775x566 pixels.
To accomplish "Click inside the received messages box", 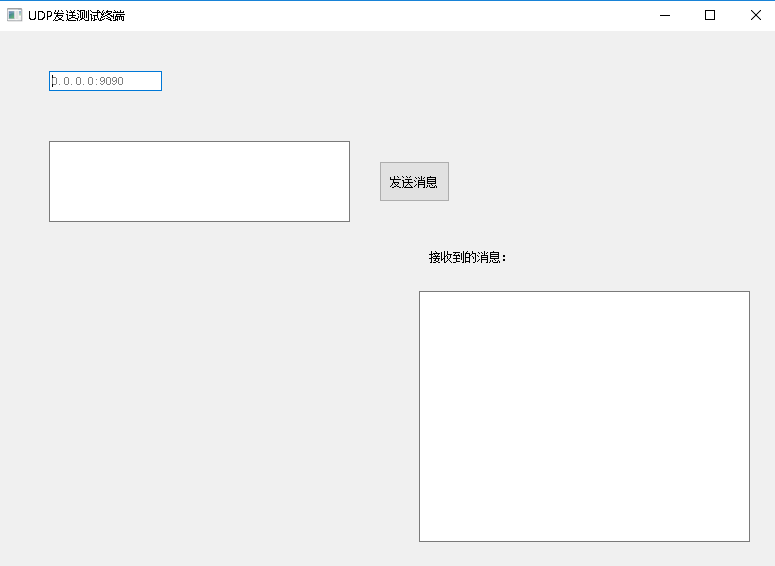I will point(584,416).
